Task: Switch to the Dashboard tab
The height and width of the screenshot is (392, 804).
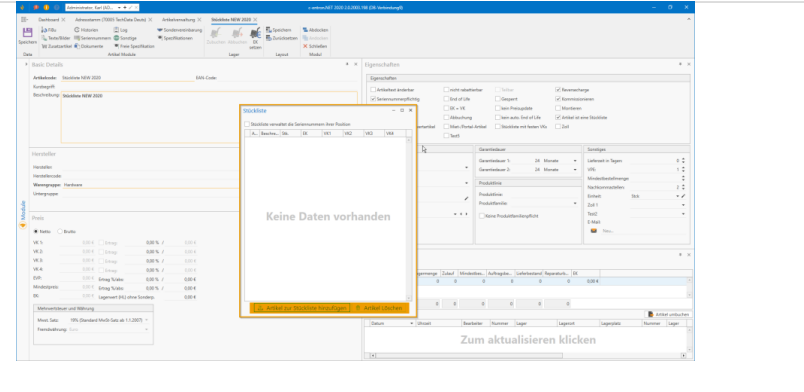Action: click(49, 19)
